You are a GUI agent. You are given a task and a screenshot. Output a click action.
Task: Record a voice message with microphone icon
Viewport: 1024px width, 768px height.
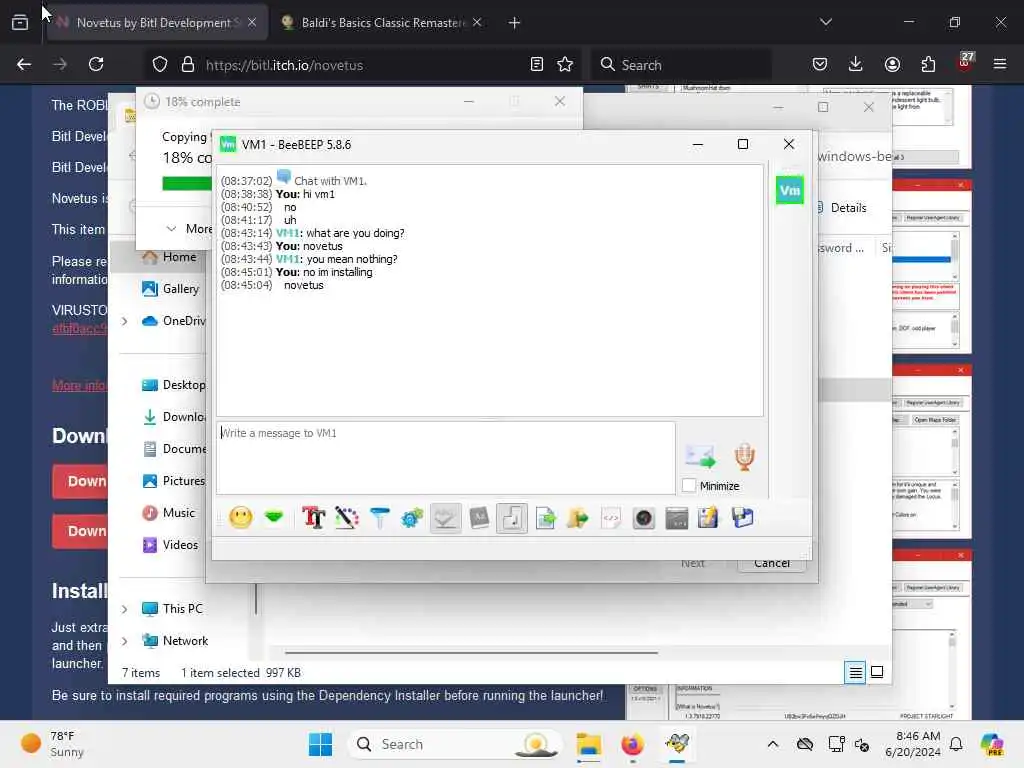744,456
